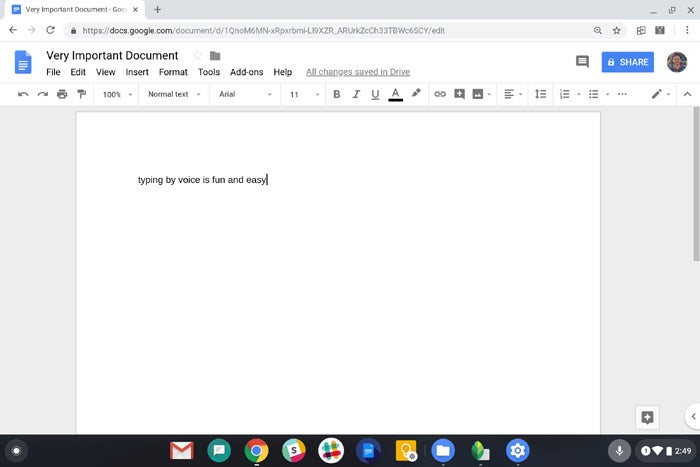Star the Very Important Document
Screen dimensions: 700x467
197,55
